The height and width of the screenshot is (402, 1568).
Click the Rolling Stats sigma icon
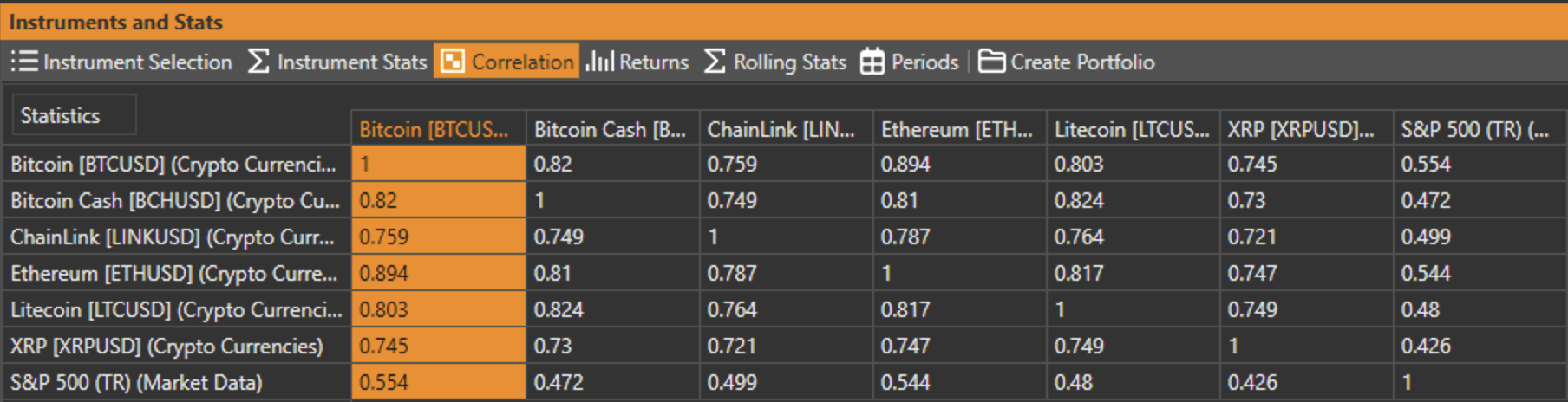coord(714,62)
